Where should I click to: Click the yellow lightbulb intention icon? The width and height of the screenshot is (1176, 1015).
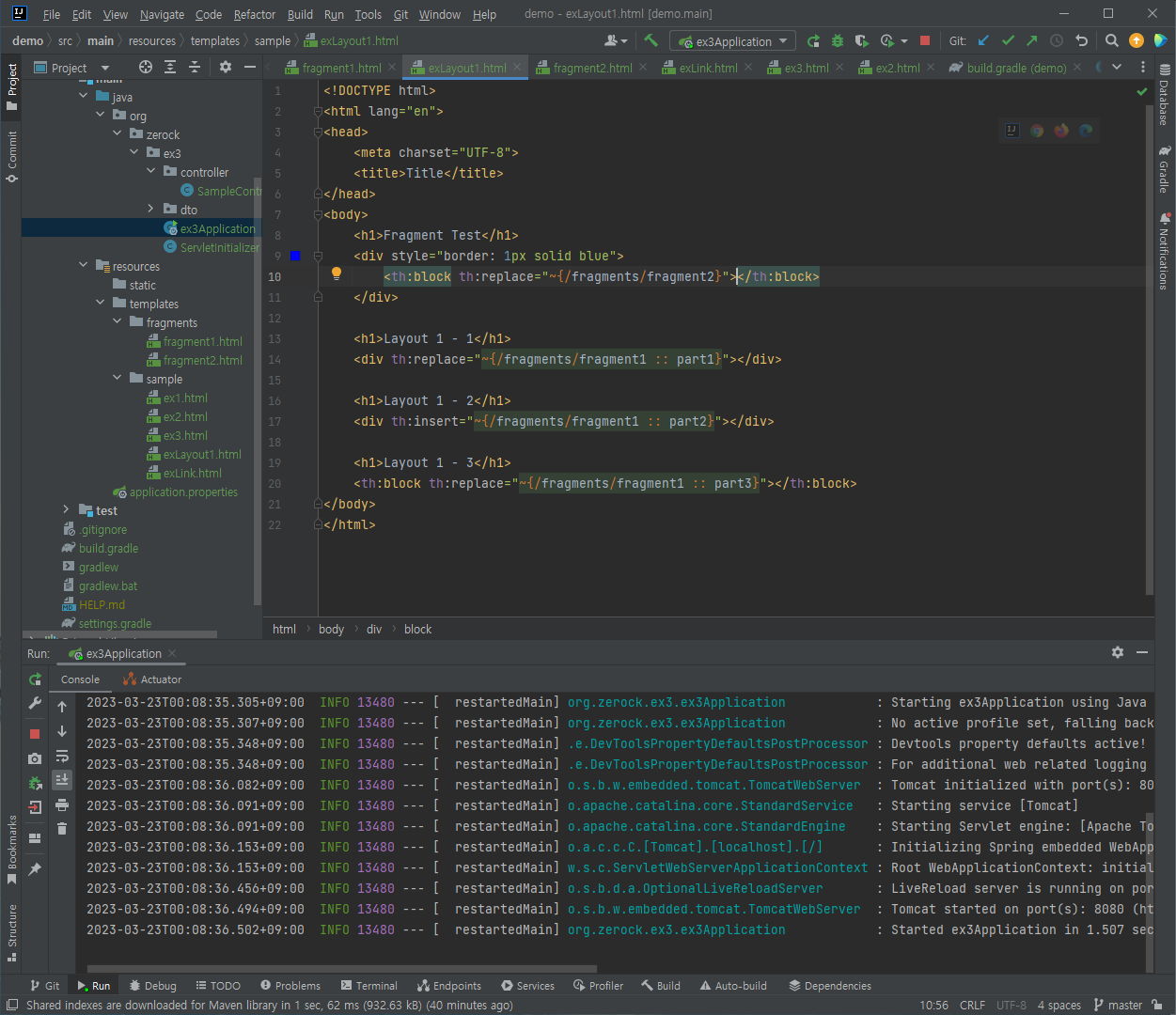click(336, 274)
